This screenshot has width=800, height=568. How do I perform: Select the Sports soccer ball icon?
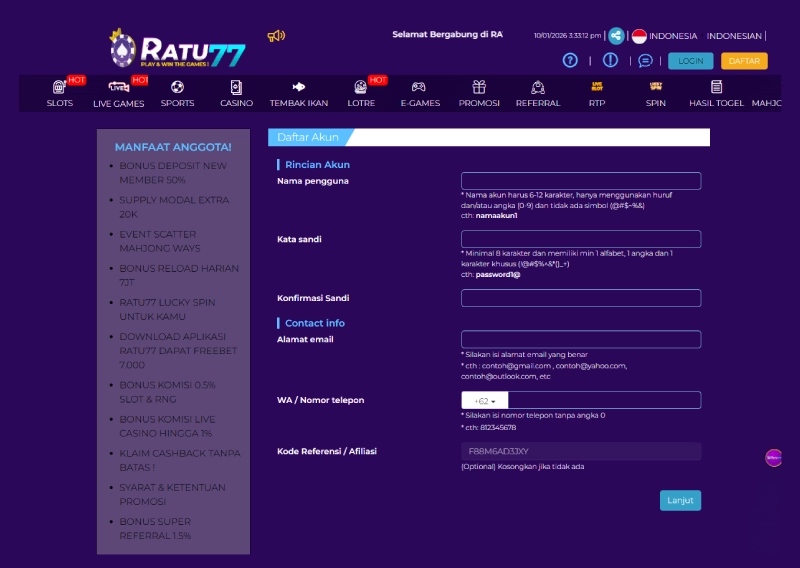pyautogui.click(x=177, y=87)
